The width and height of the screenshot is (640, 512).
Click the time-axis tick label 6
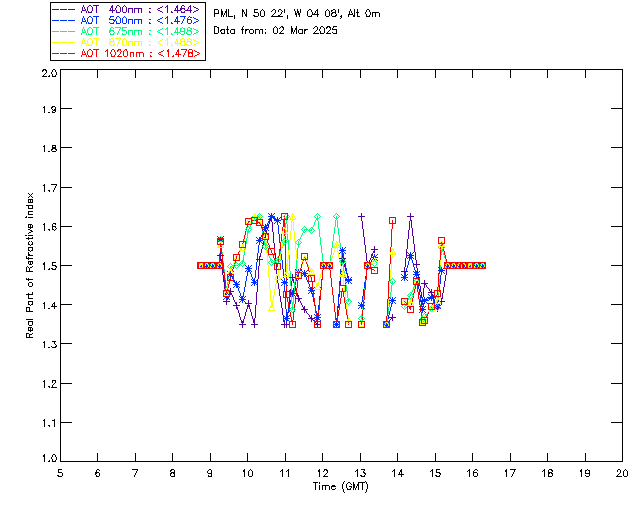(98, 473)
